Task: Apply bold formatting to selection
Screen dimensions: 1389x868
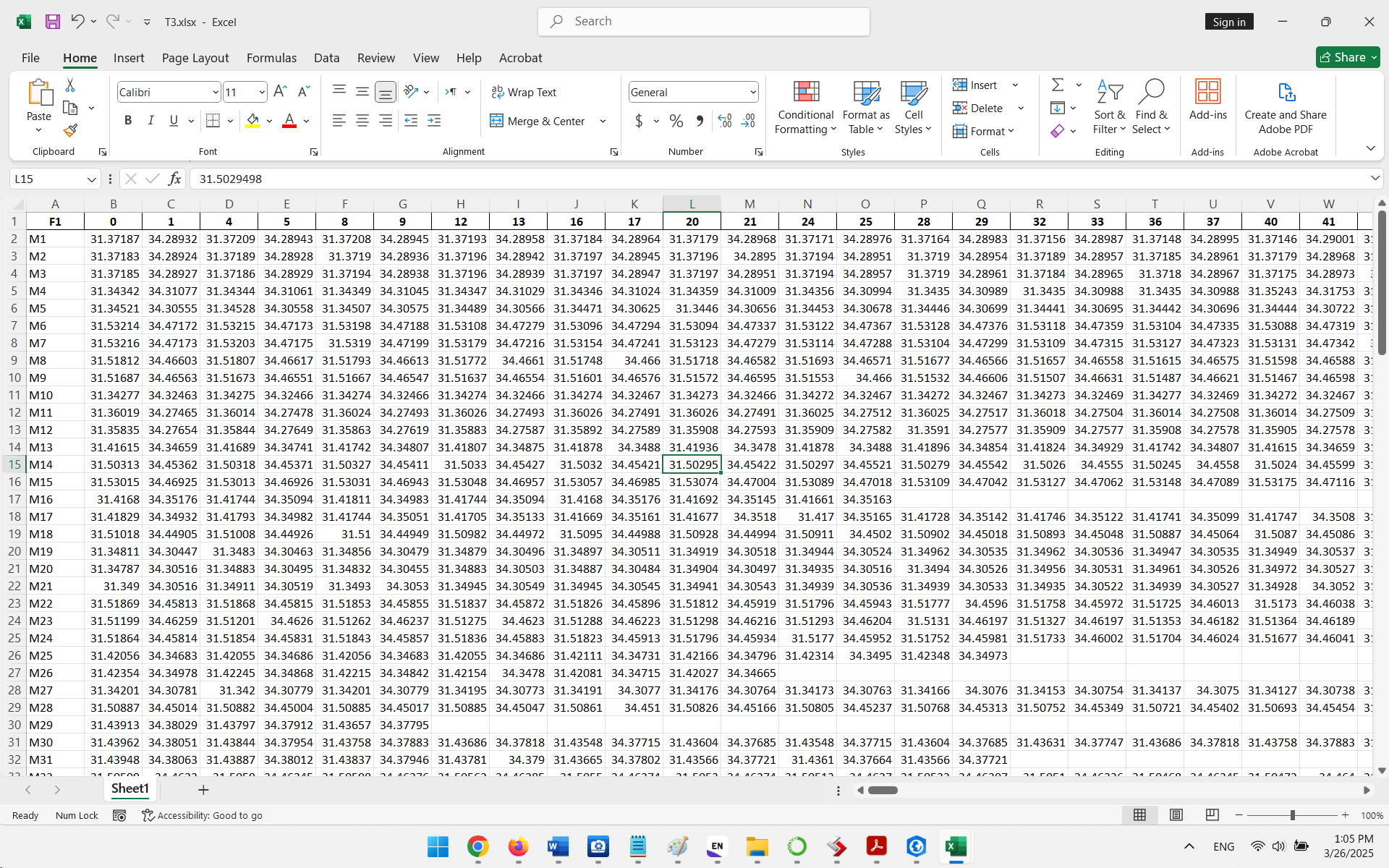Action: [128, 120]
